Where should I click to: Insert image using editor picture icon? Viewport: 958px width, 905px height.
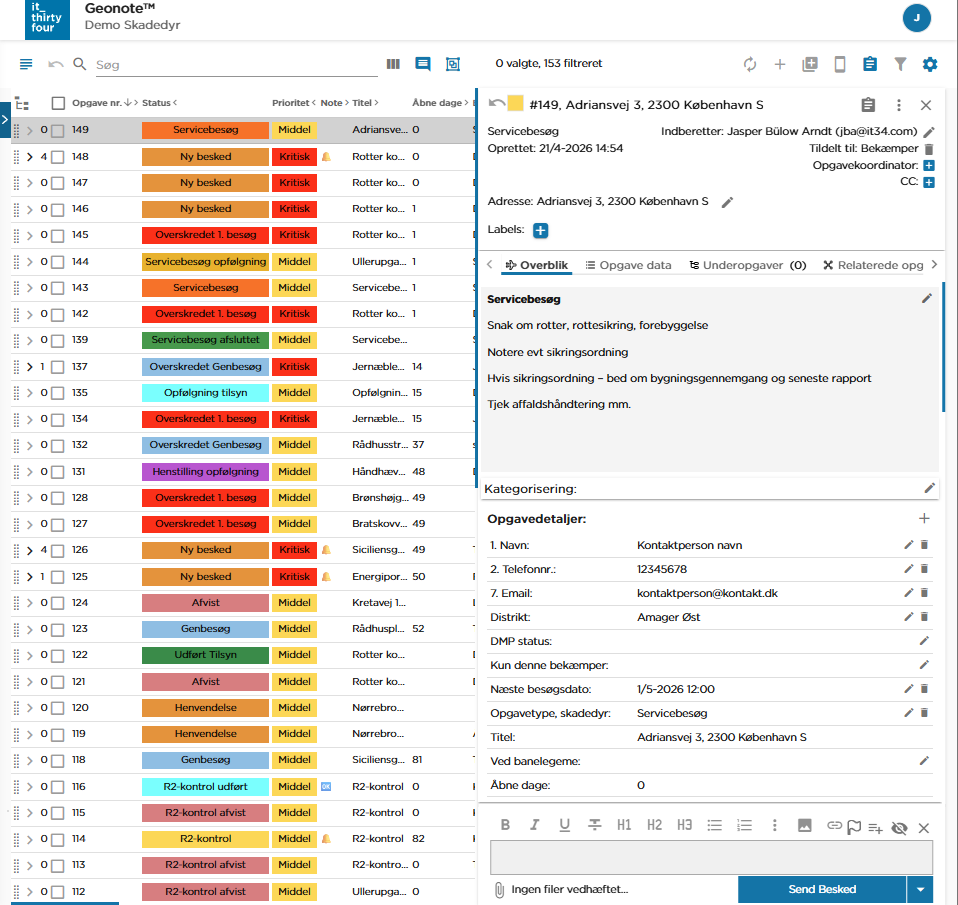pyautogui.click(x=804, y=825)
